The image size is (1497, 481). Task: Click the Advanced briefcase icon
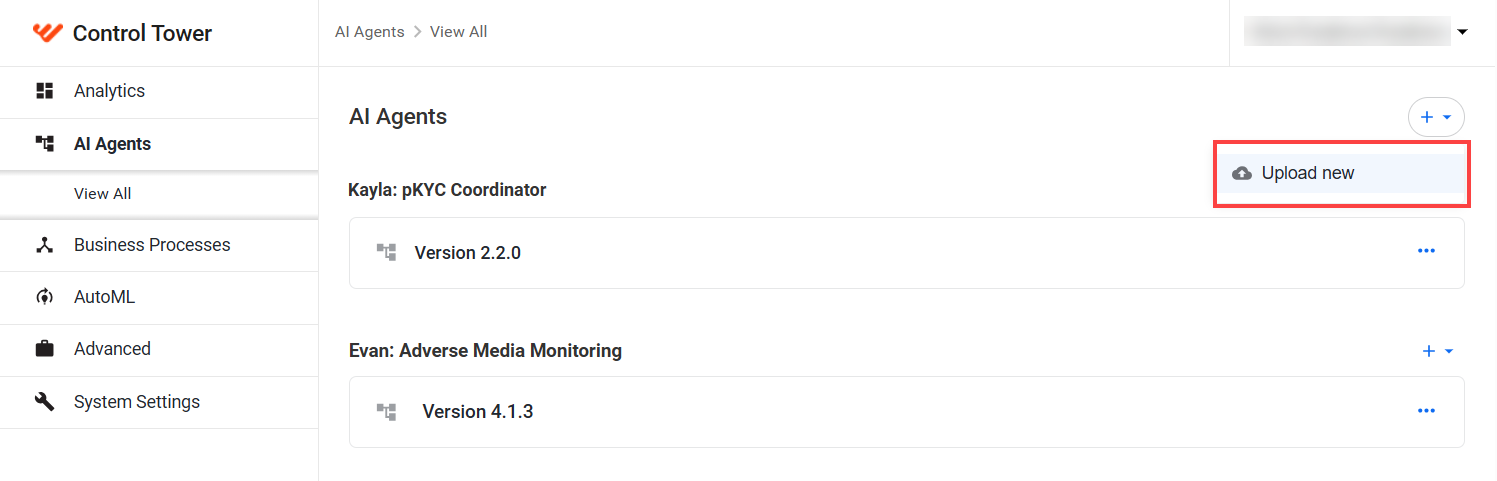44,349
